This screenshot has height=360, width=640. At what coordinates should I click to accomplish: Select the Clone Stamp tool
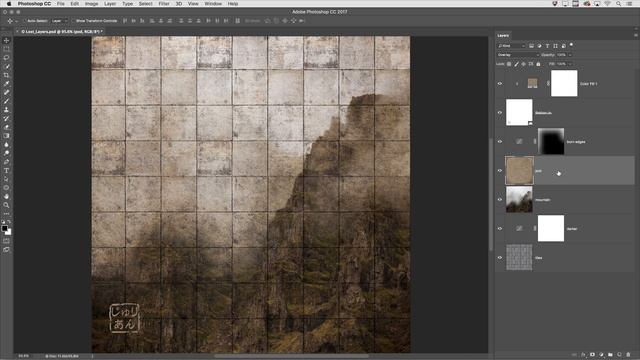click(6, 110)
